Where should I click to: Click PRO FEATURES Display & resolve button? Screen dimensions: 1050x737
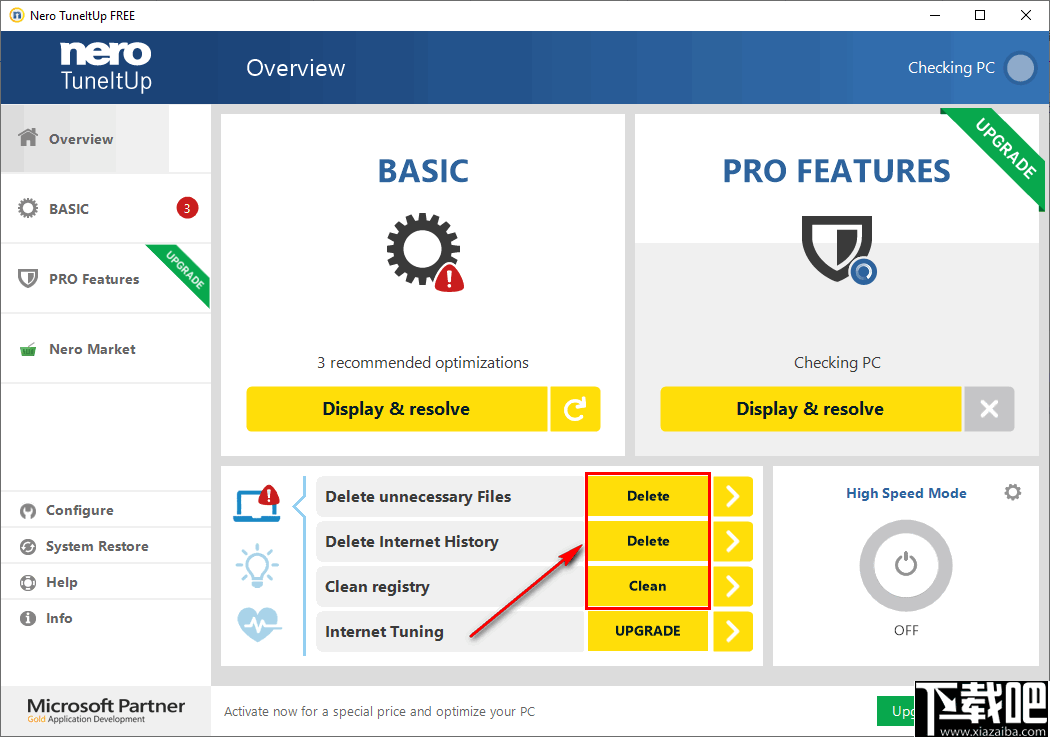[x=810, y=409]
